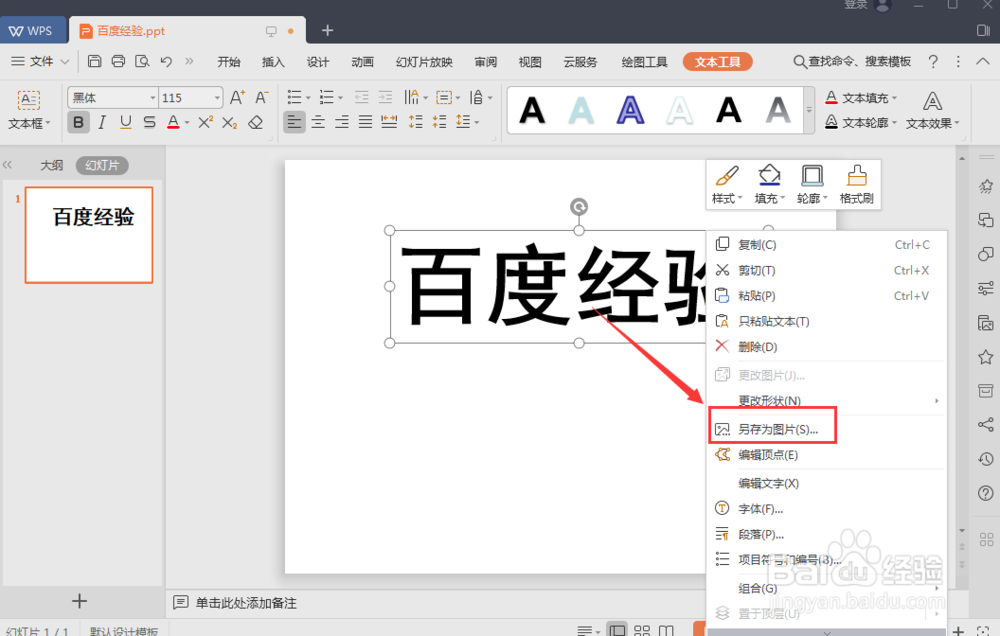Click notes area 单击此处添加备注
Screen dimensions: 1000x636
(246, 603)
